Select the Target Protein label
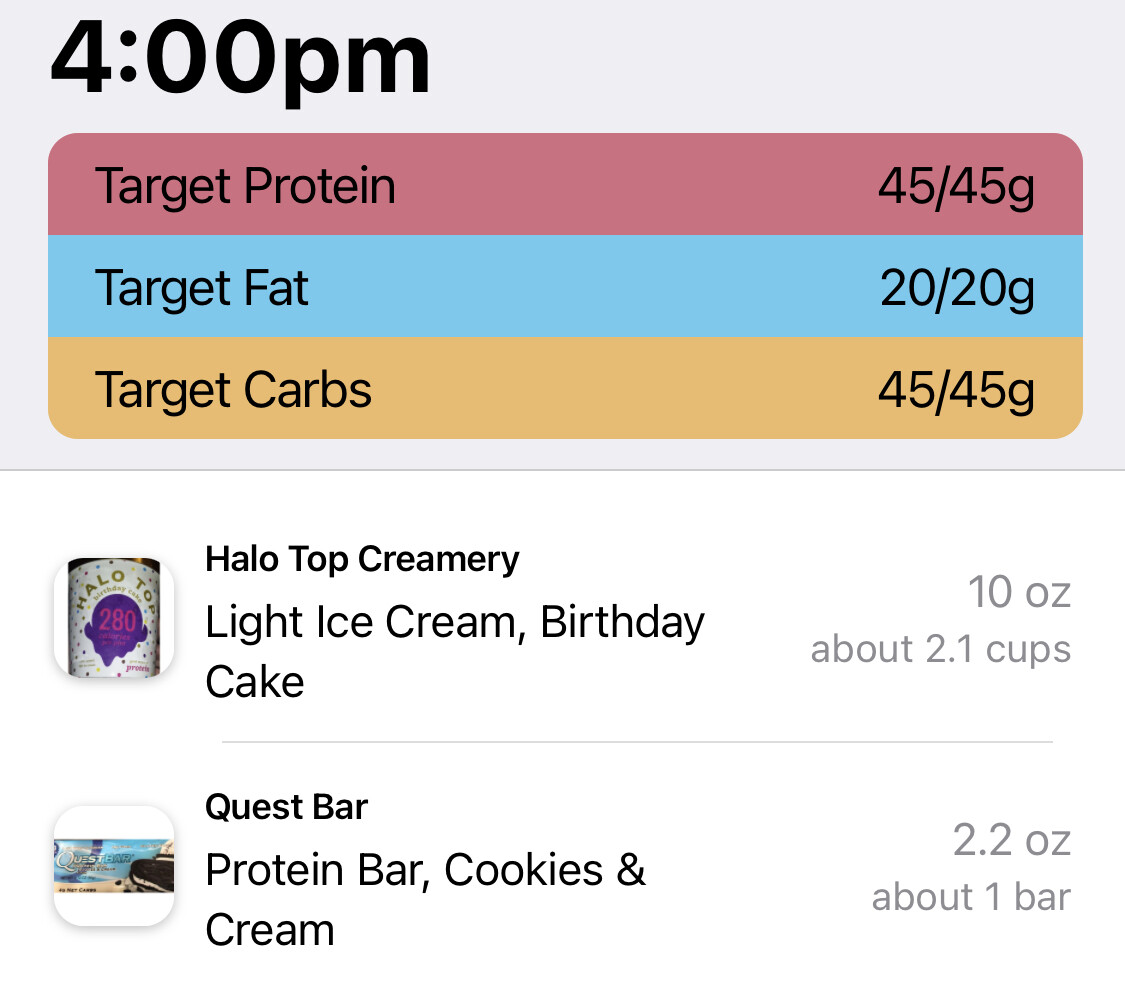Viewport: 1125px width, 990px height. click(245, 187)
